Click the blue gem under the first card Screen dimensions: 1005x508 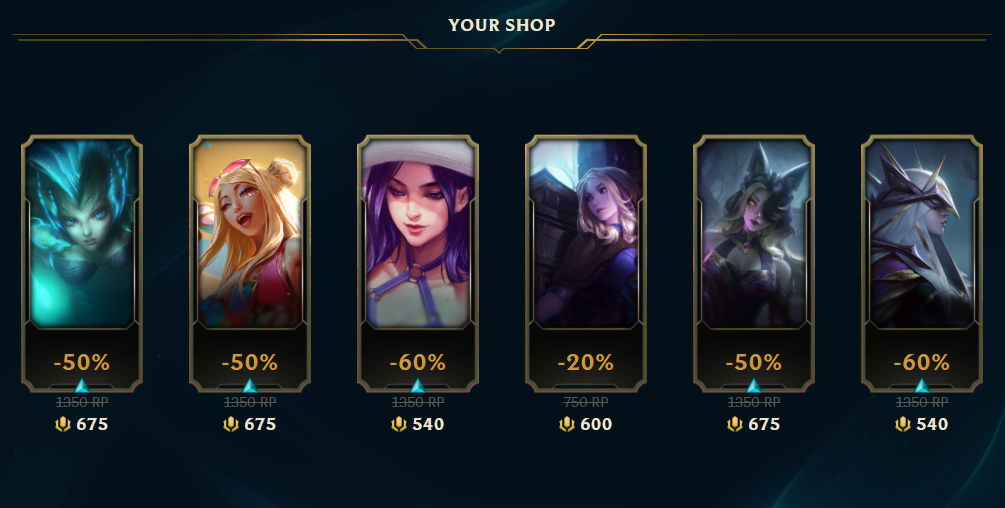[x=82, y=386]
